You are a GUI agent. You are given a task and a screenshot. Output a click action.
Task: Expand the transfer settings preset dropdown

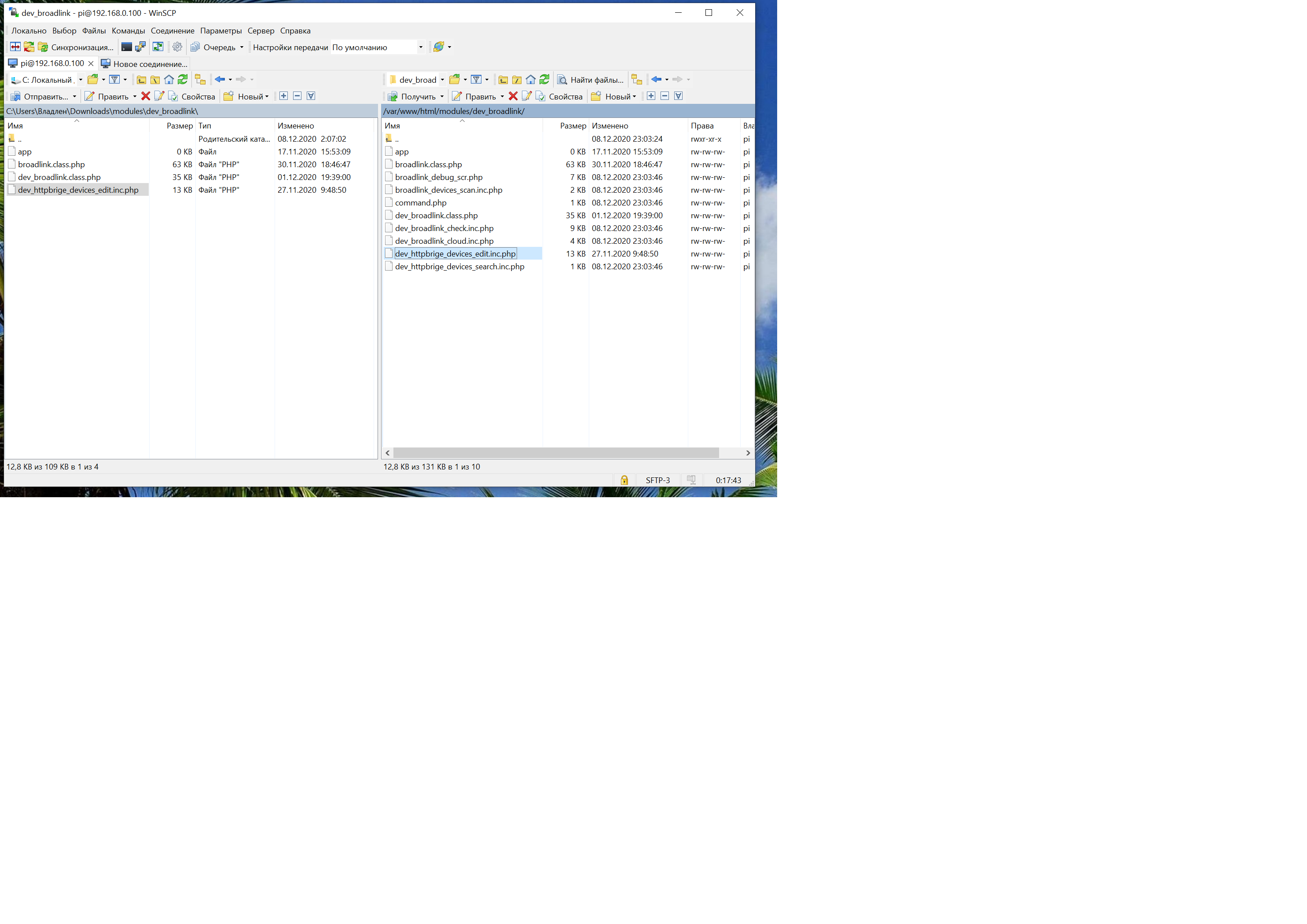pyautogui.click(x=421, y=47)
